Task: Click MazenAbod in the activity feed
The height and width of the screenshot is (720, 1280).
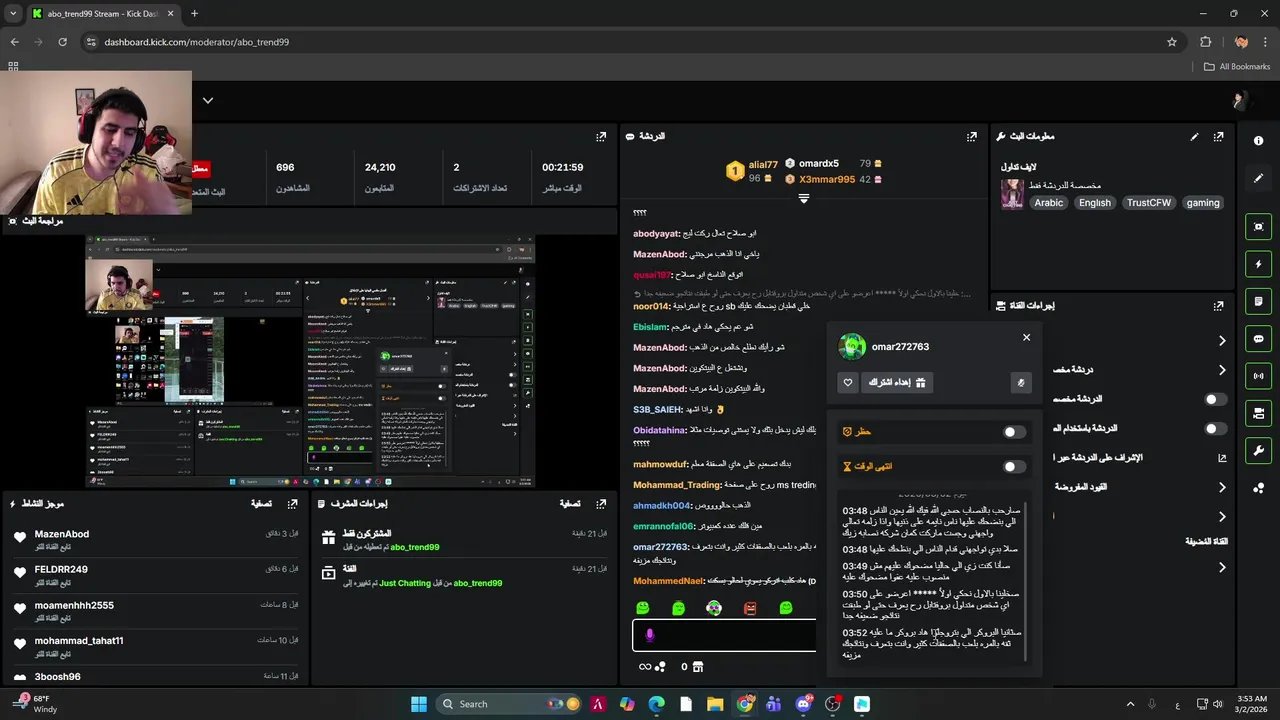Action: [x=62, y=534]
